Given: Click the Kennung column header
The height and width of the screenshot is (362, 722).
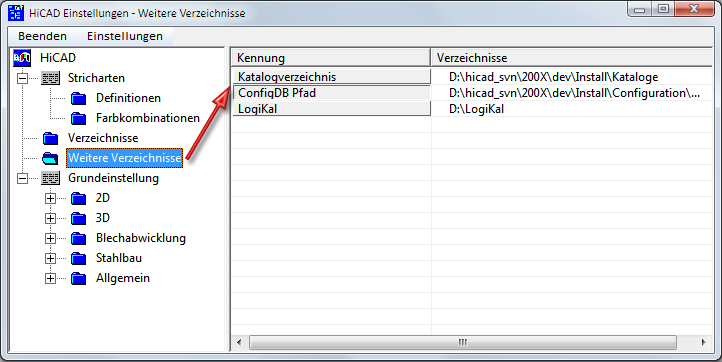Looking at the screenshot, I should pos(331,58).
